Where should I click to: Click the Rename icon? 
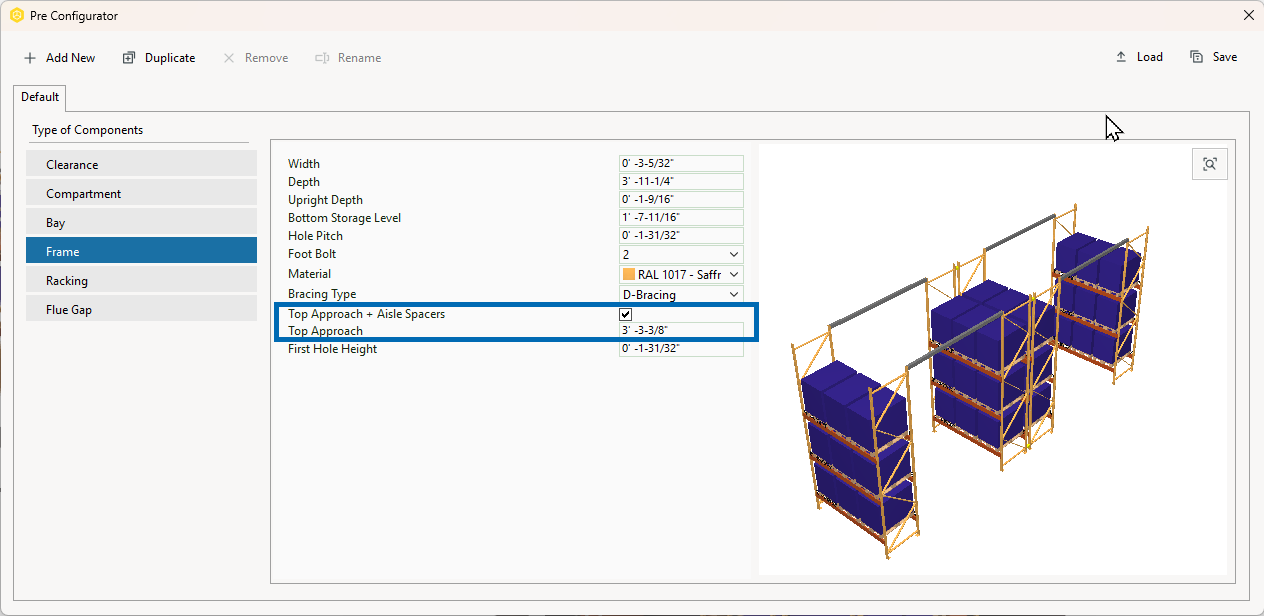pyautogui.click(x=322, y=57)
